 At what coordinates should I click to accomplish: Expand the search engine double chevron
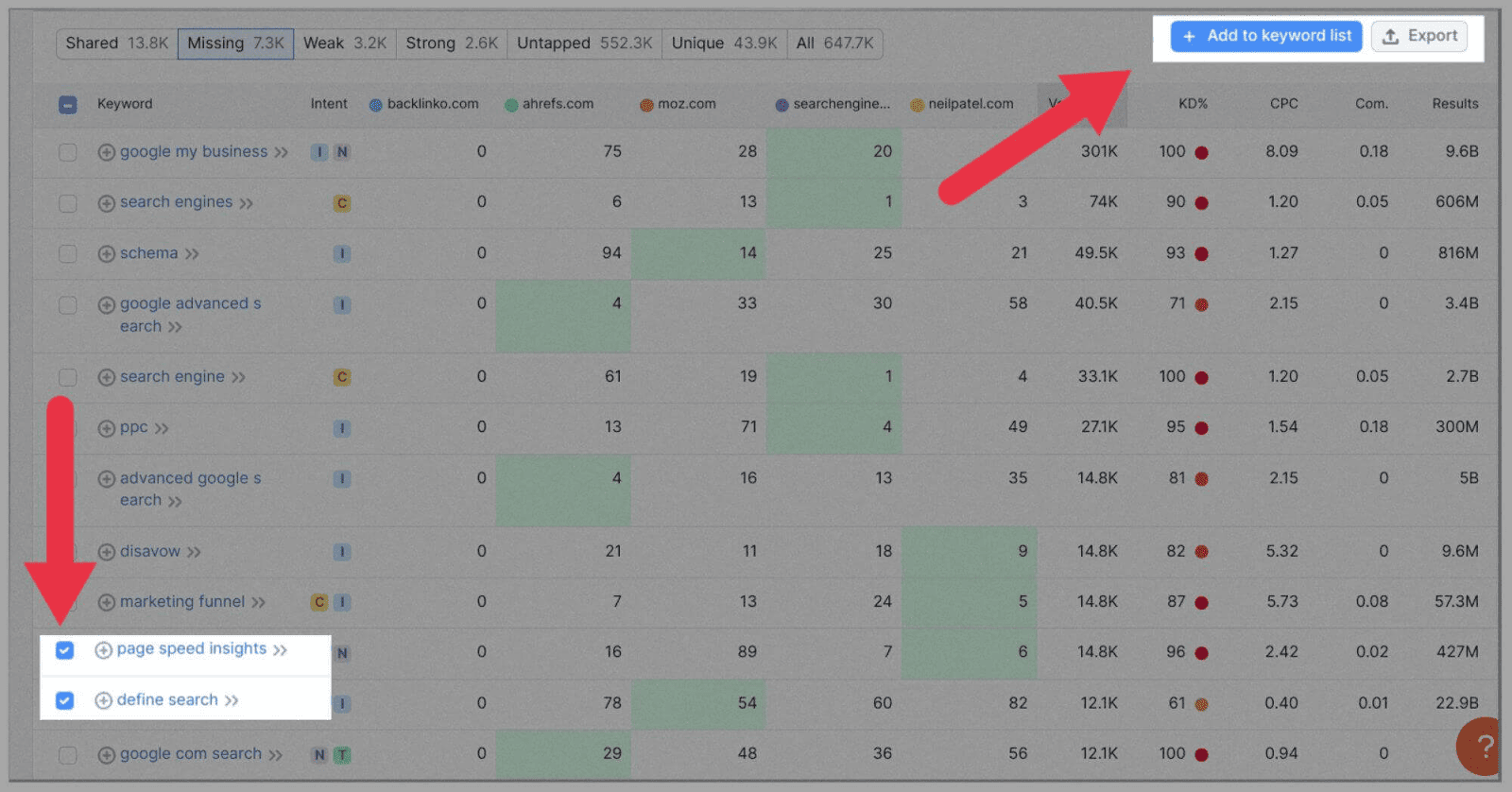point(238,378)
